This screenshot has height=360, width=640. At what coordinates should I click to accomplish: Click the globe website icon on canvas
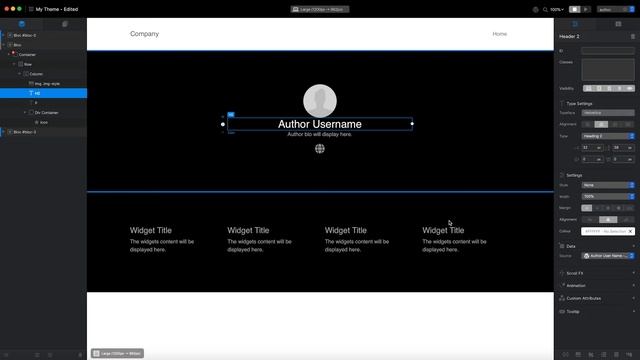(320, 149)
